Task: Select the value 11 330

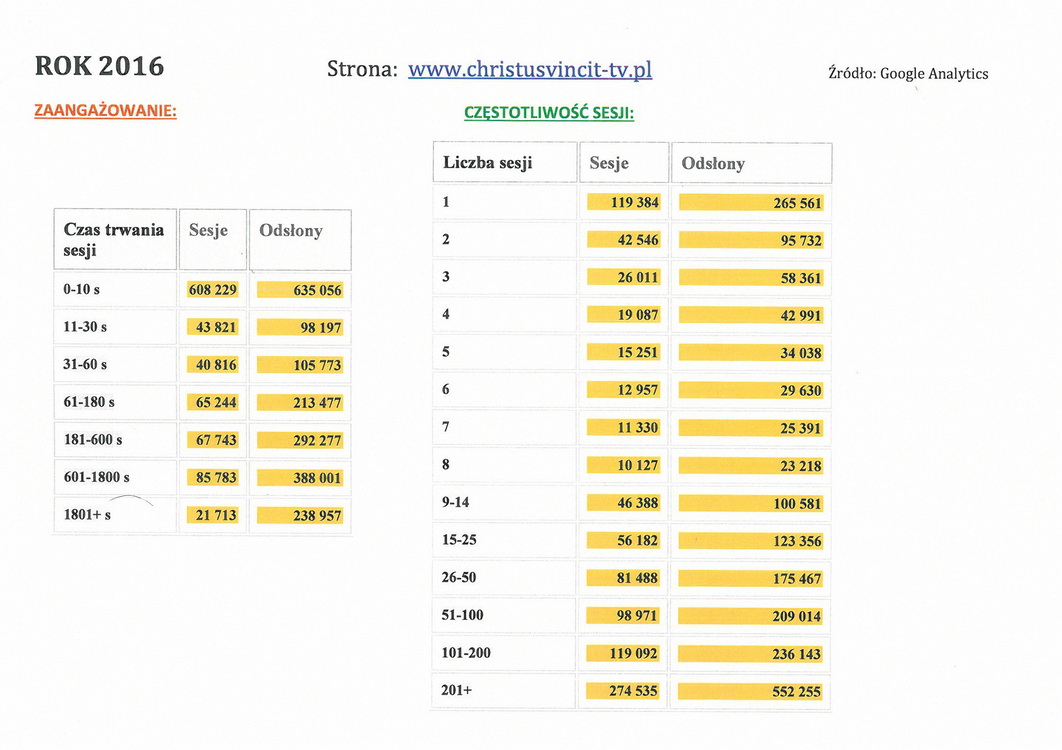Action: [x=638, y=428]
